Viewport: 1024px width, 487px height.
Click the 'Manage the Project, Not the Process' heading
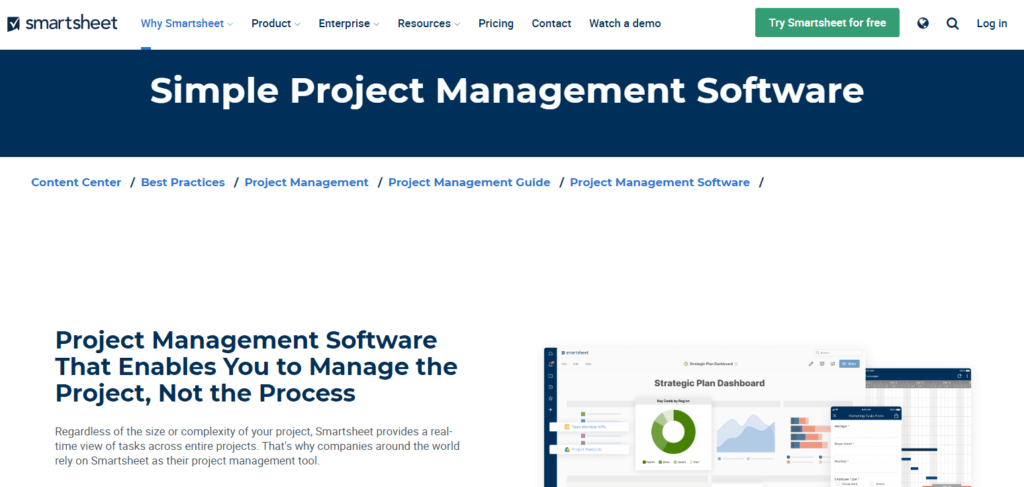256,367
